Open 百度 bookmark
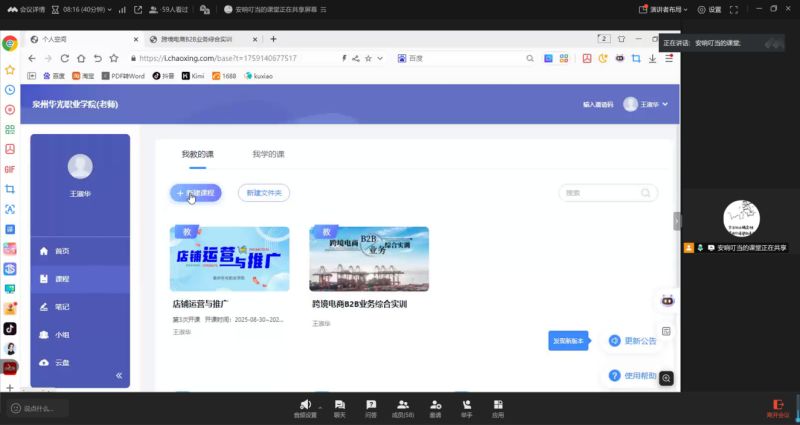Viewport: 800px width, 425px height. coord(54,76)
